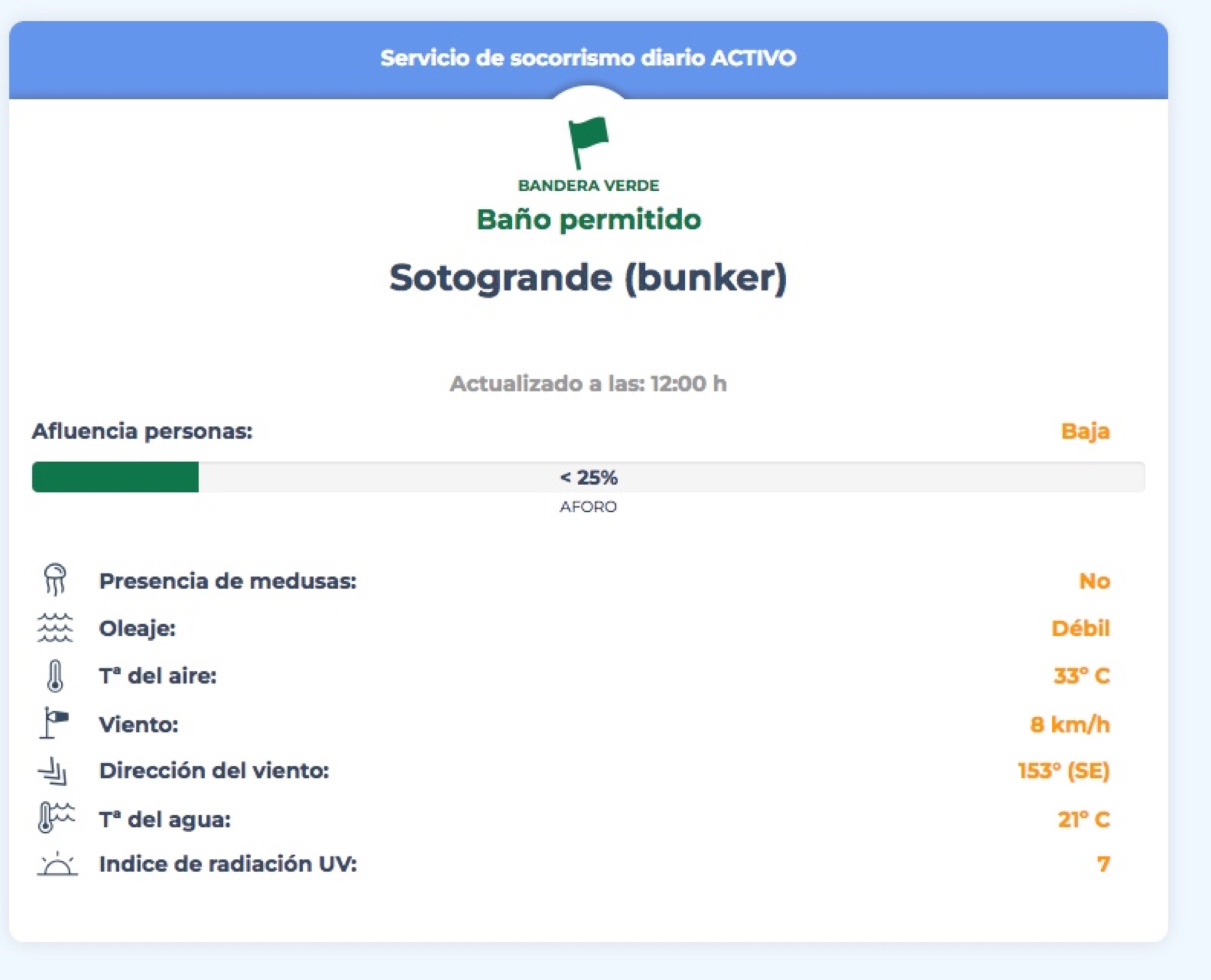
Task: Click the air temperature thermometer icon
Action: 55,675
